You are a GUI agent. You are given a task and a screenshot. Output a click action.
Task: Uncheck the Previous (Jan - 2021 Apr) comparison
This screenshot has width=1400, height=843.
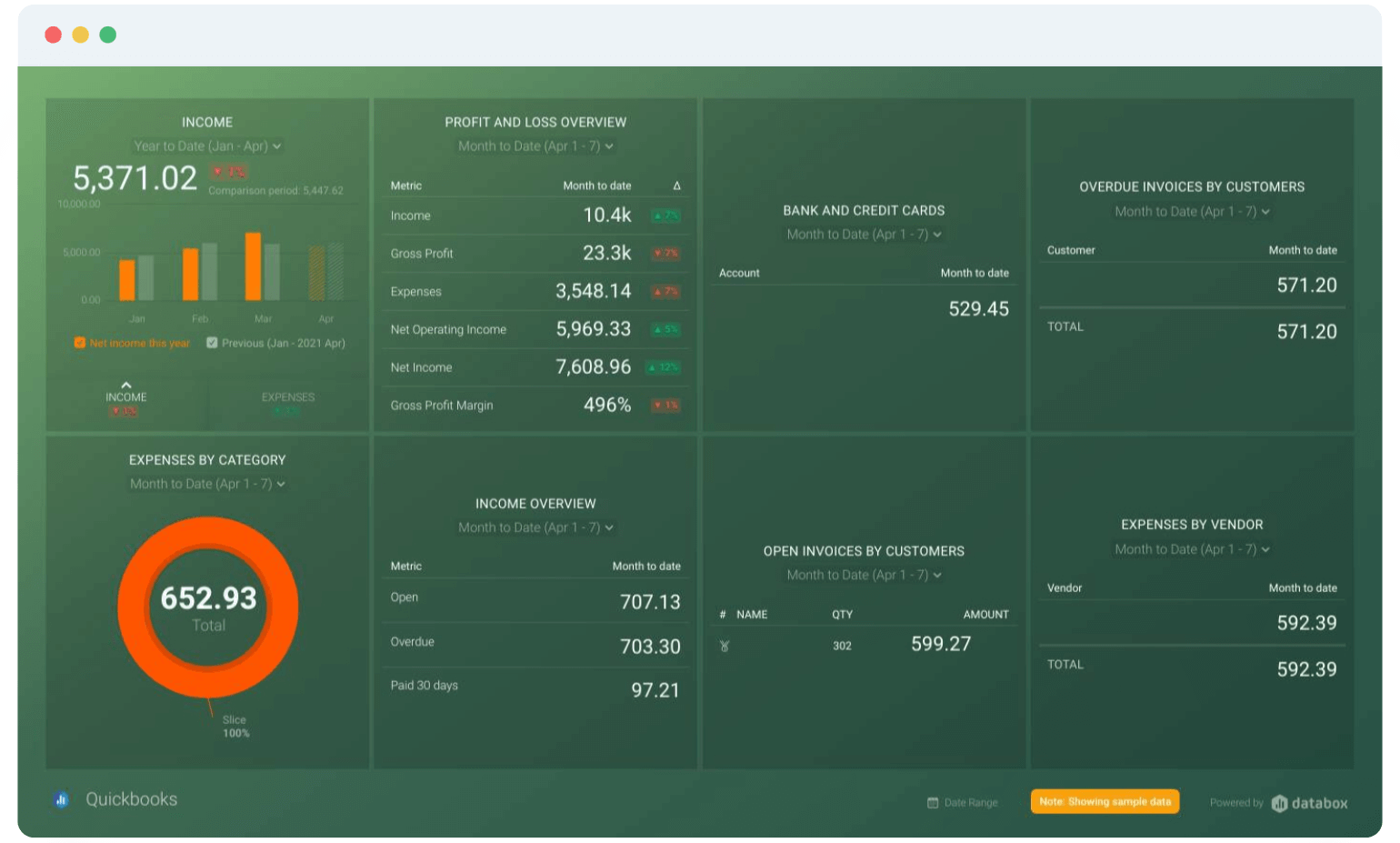pos(212,343)
